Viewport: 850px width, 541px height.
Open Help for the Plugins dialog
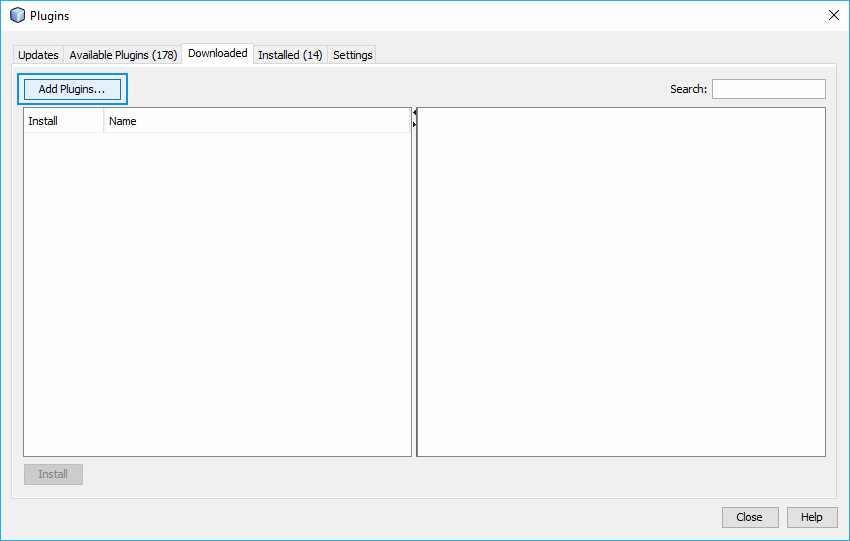click(811, 517)
